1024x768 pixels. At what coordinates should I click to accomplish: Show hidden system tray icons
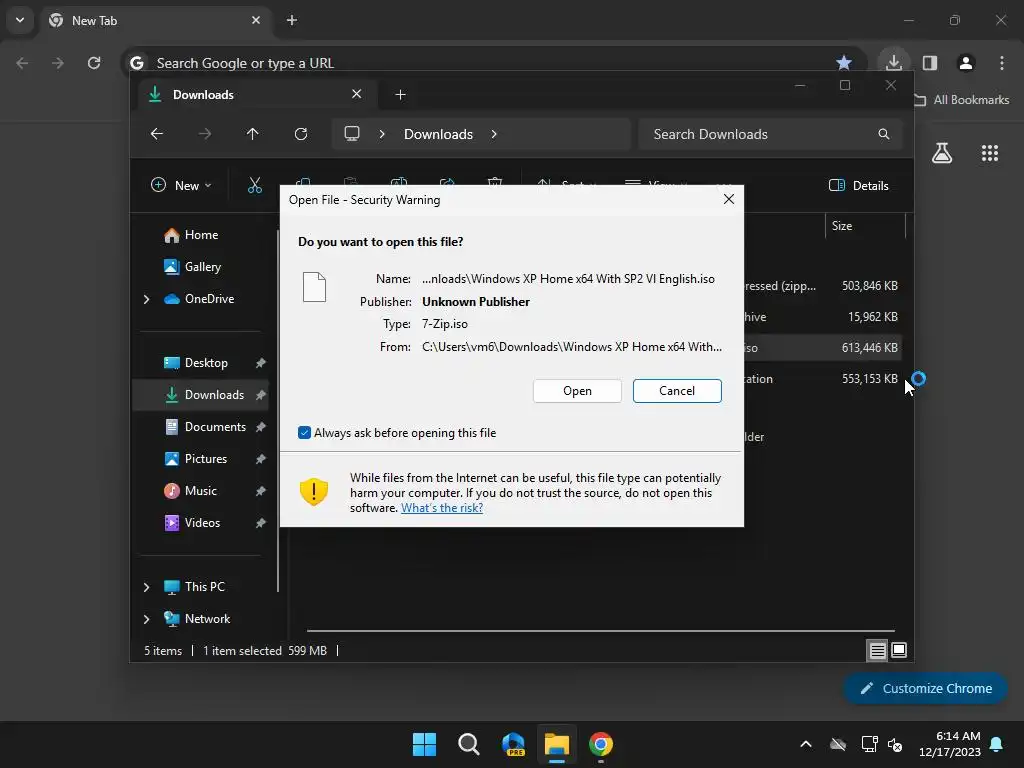(806, 744)
